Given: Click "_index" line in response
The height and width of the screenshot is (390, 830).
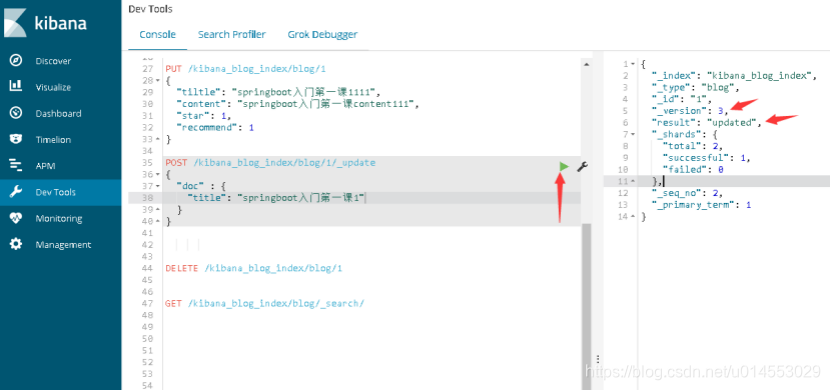Looking at the screenshot, I should [x=733, y=76].
